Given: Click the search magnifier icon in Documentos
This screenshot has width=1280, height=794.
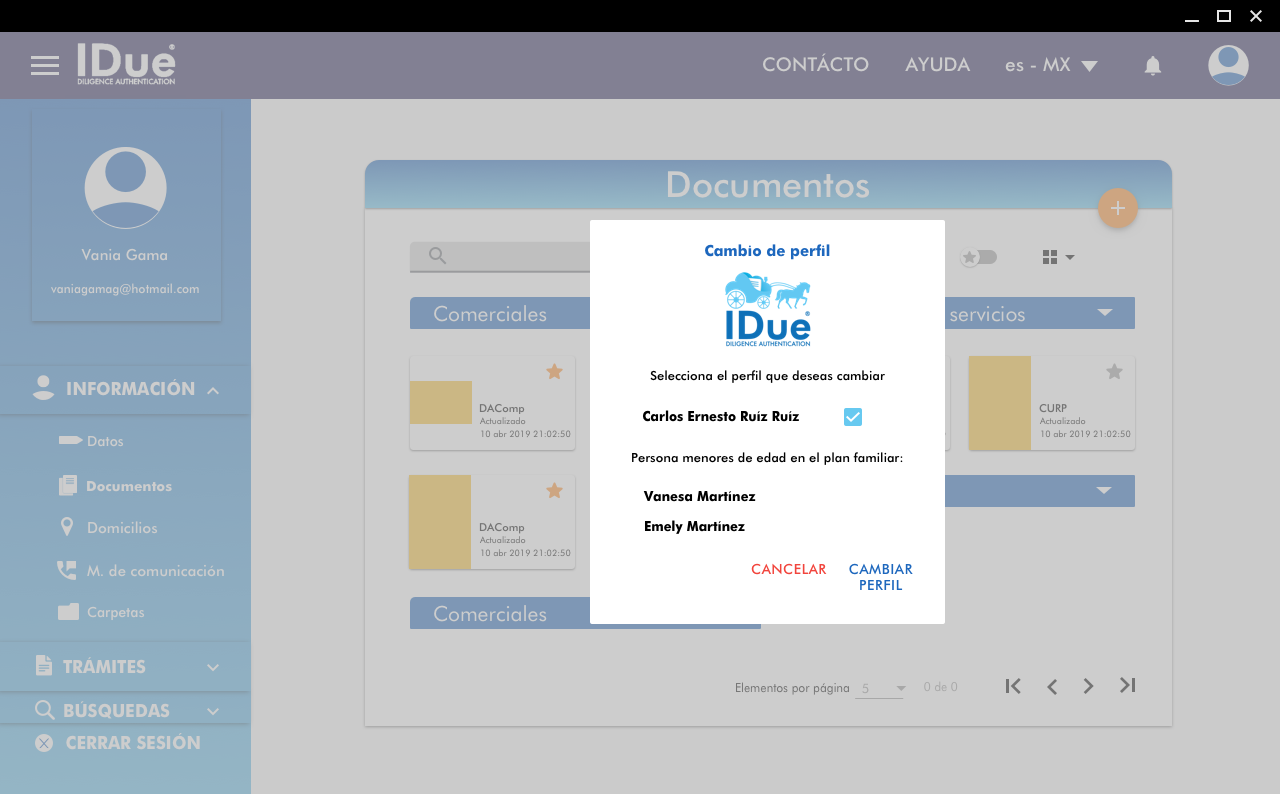Looking at the screenshot, I should [437, 256].
